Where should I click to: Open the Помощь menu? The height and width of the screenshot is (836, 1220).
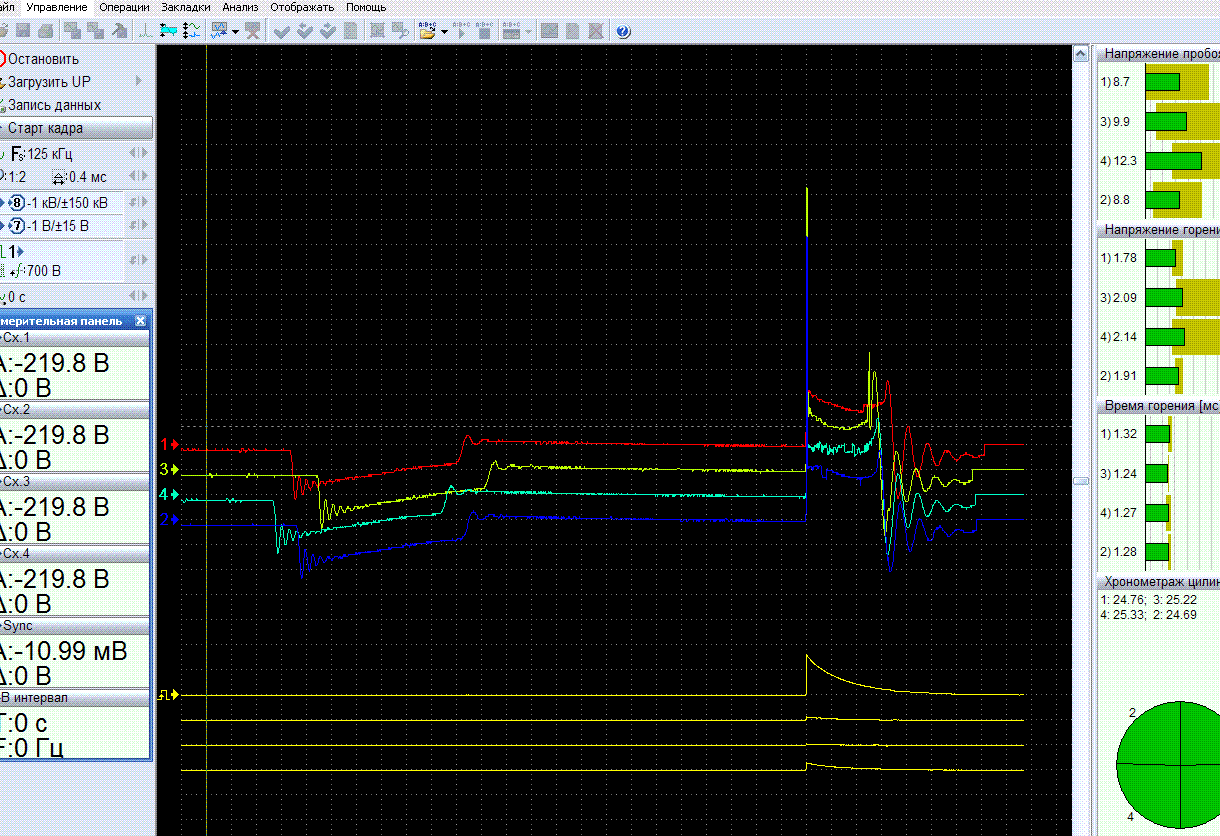(366, 7)
